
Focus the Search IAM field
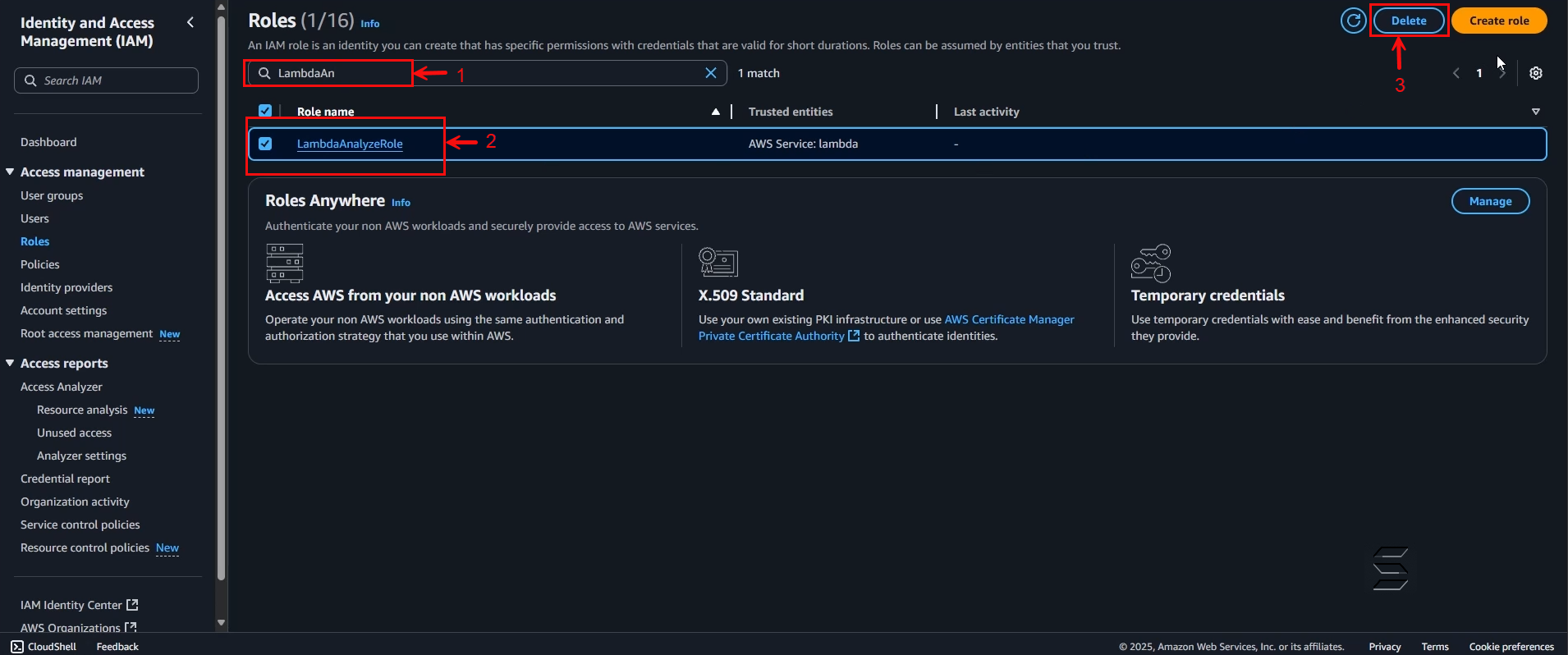[x=106, y=80]
